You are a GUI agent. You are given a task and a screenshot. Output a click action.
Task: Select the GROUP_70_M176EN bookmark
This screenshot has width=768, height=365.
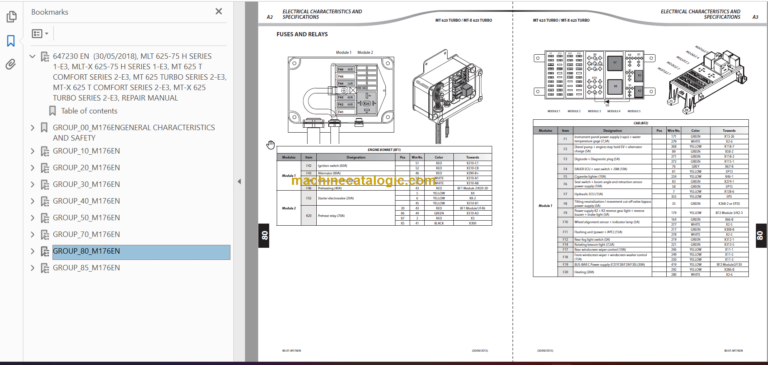pos(86,234)
